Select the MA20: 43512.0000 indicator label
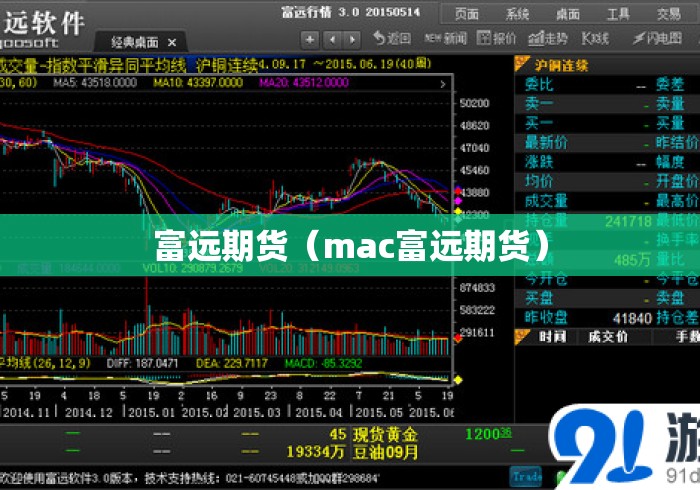 coord(304,83)
